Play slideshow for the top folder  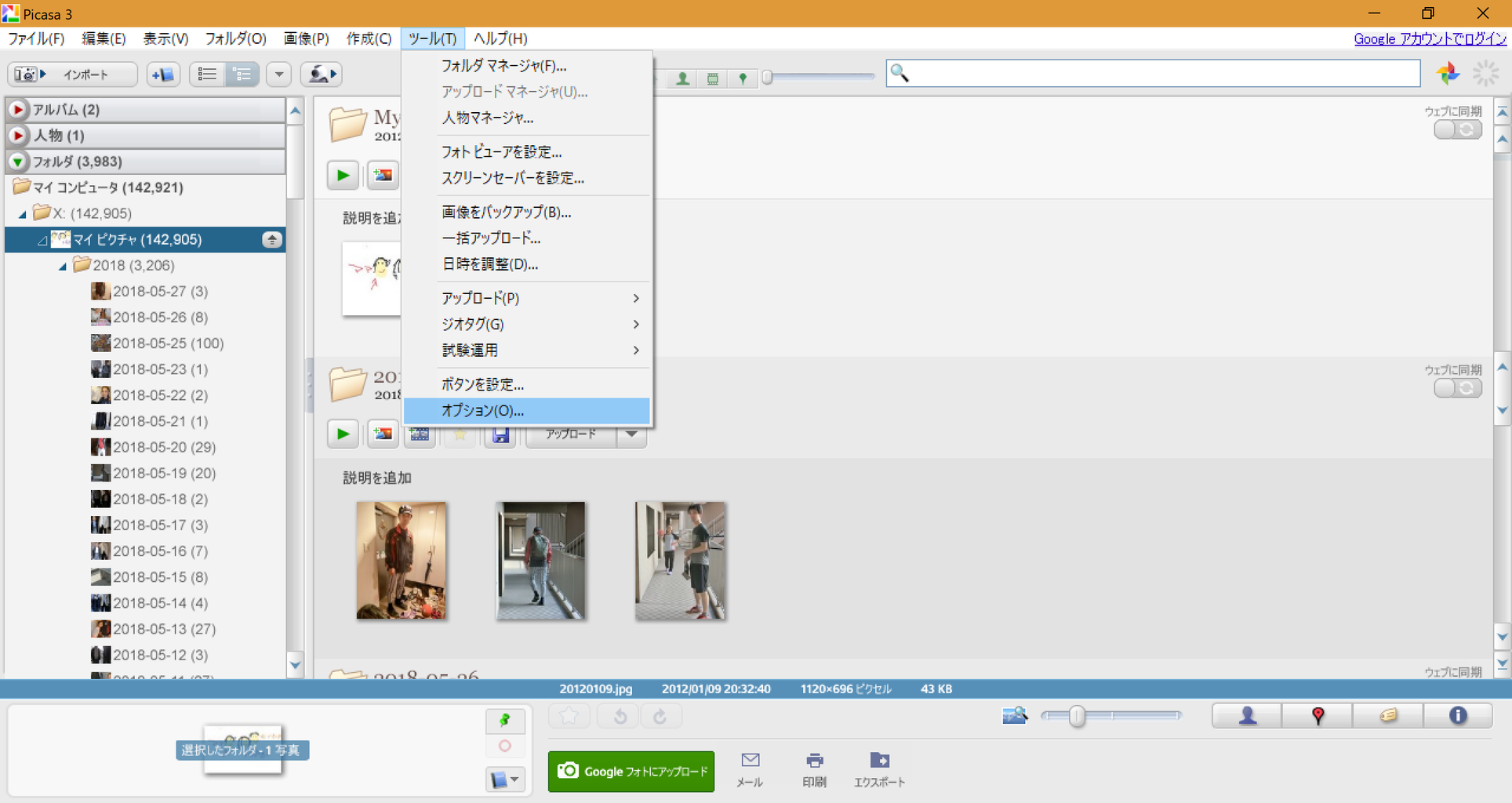click(343, 175)
